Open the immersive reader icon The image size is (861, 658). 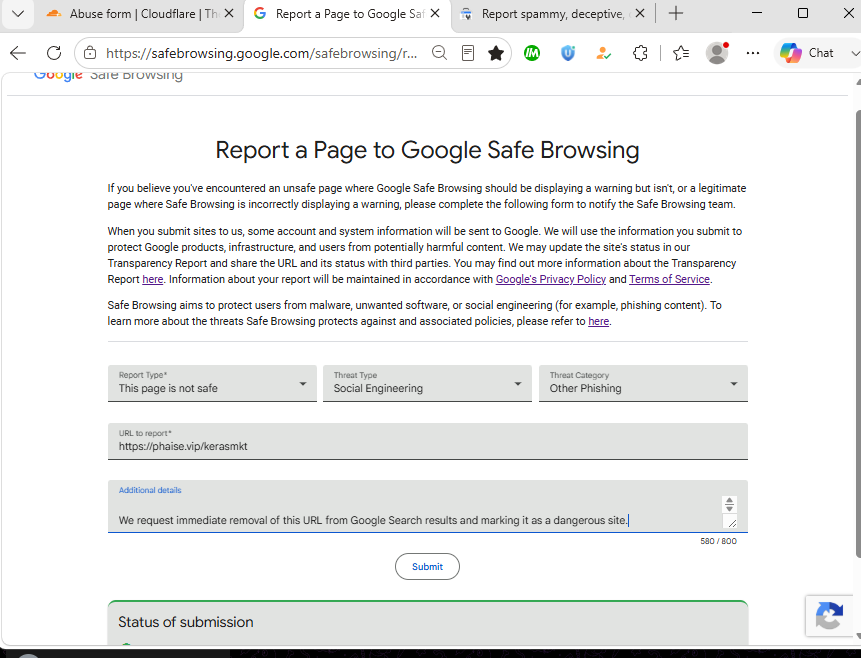(x=468, y=53)
